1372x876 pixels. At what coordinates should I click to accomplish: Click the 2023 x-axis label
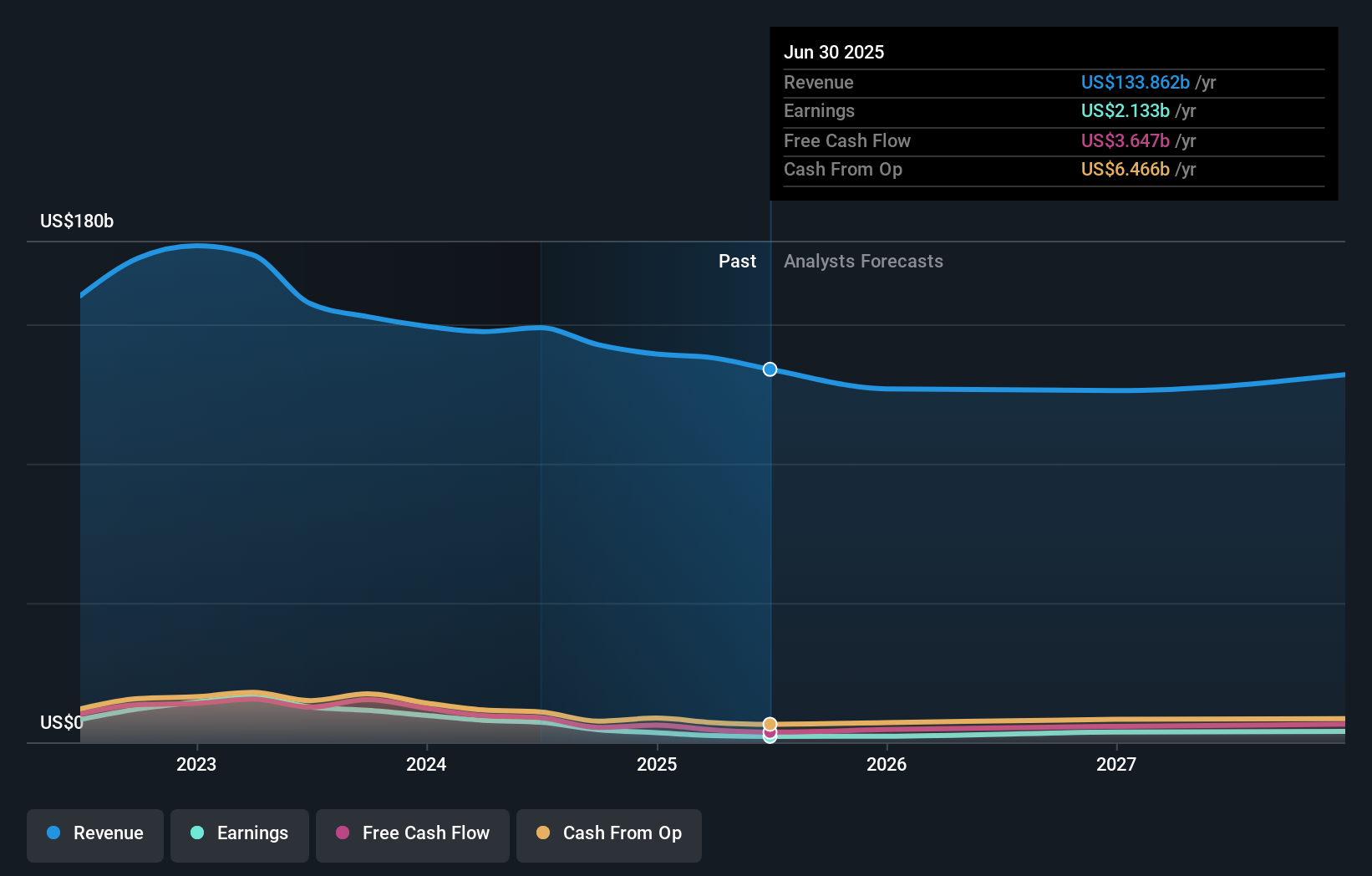click(x=196, y=764)
